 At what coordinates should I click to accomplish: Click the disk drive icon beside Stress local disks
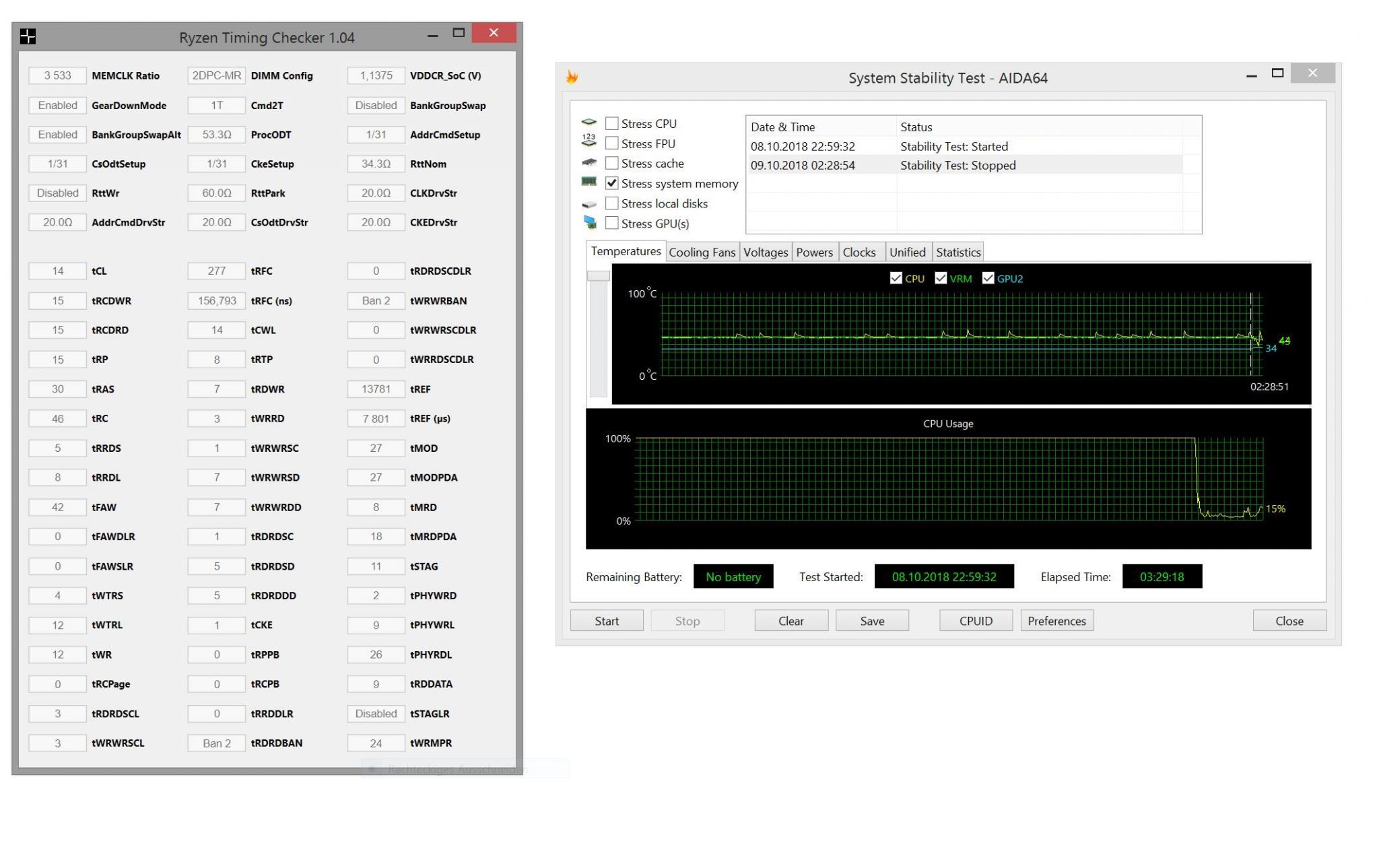click(589, 204)
